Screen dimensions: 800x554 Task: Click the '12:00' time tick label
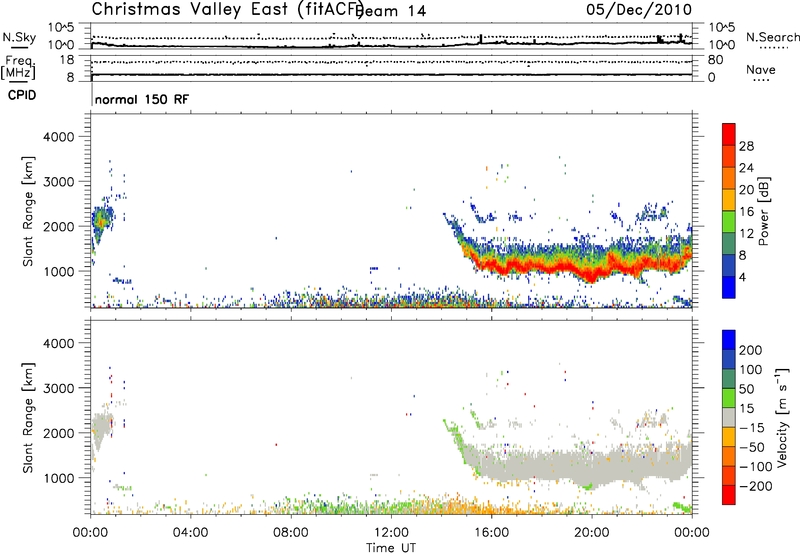coord(391,533)
